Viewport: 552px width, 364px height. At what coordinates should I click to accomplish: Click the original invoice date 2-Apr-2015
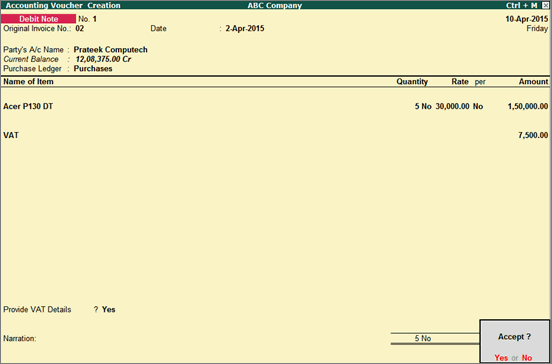coord(245,29)
